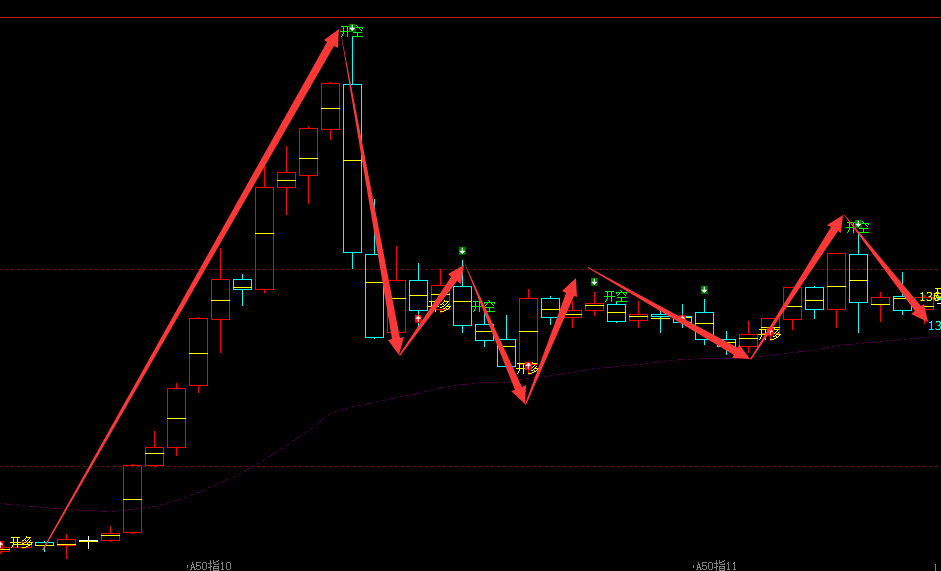Click the long red uptrend arrow line
Viewport: 941px width, 571px height.
point(190,290)
